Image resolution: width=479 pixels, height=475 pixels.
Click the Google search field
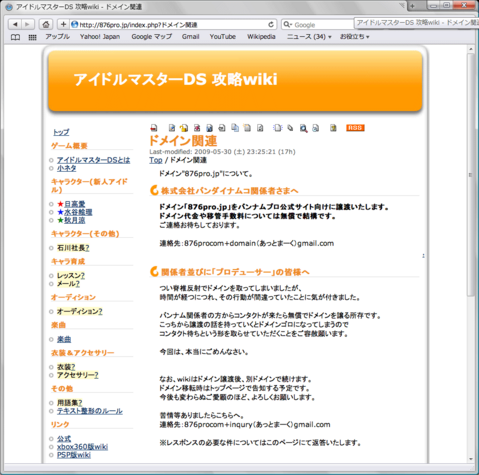[x=317, y=25]
